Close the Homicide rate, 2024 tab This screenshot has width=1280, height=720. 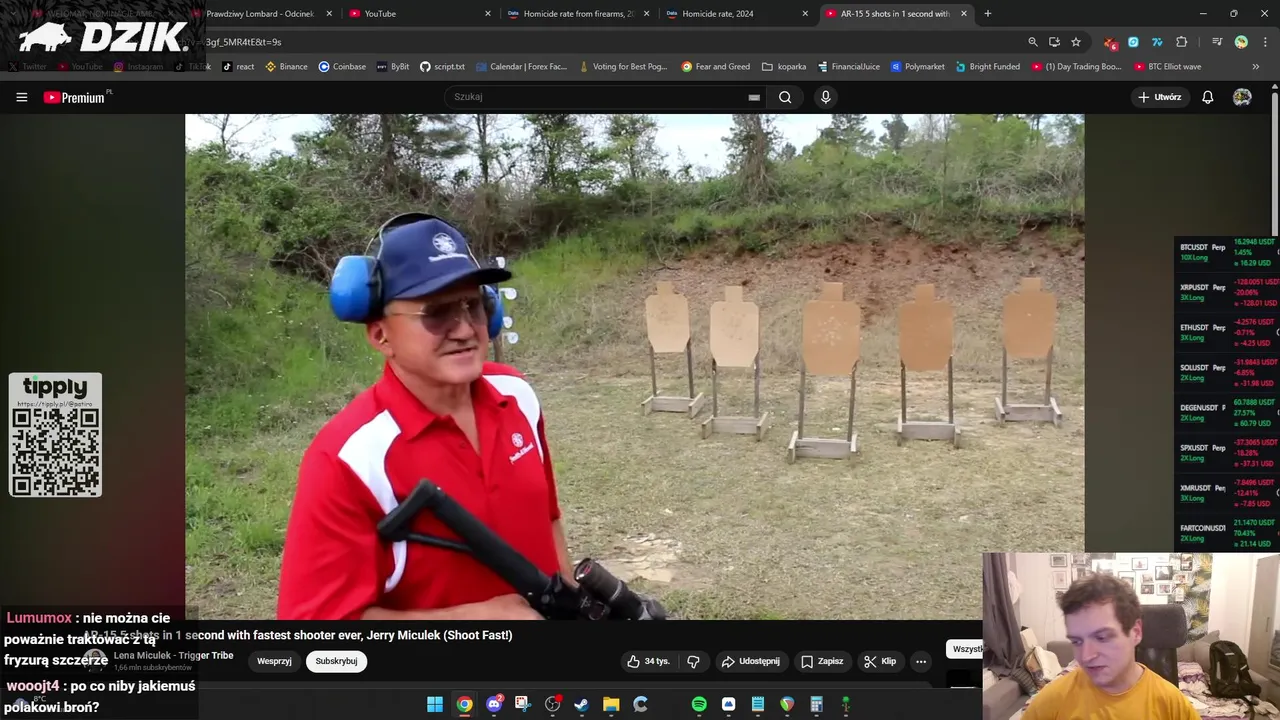(805, 14)
